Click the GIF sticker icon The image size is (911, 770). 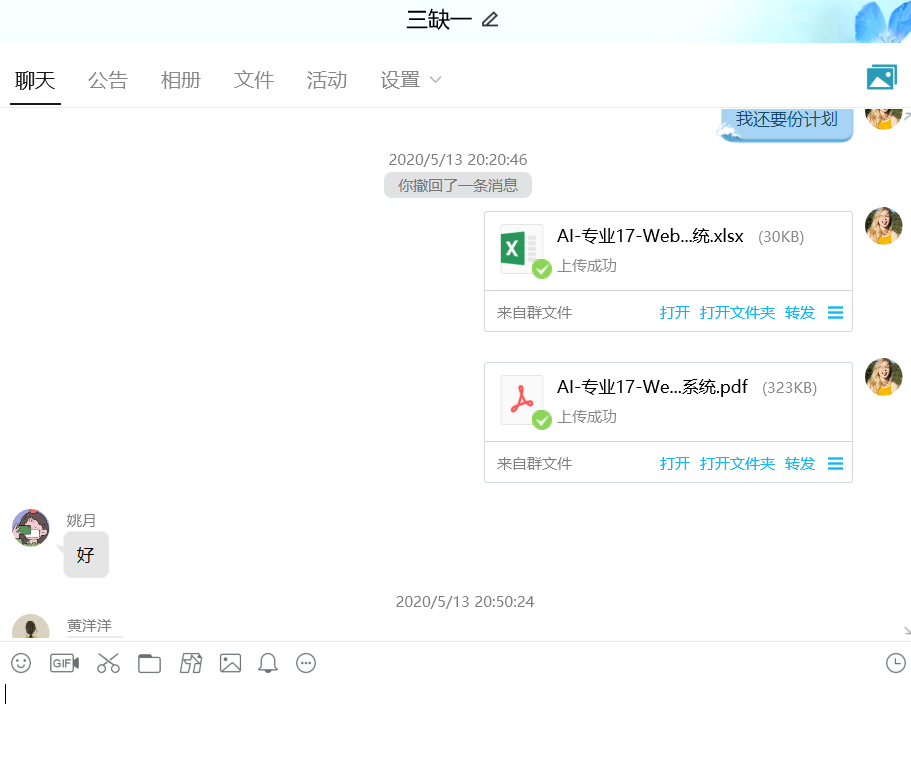64,663
